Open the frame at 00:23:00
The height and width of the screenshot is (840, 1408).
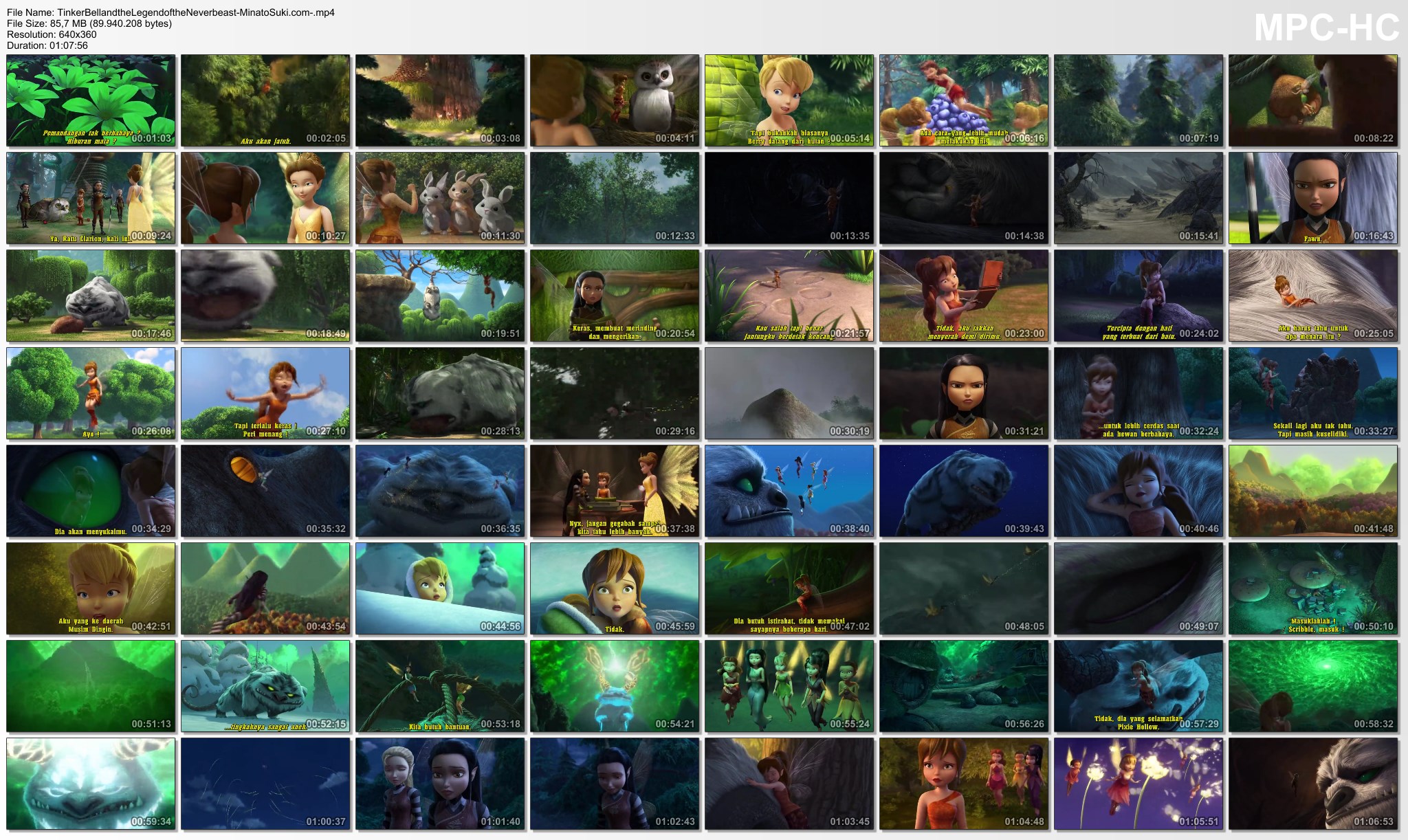964,296
